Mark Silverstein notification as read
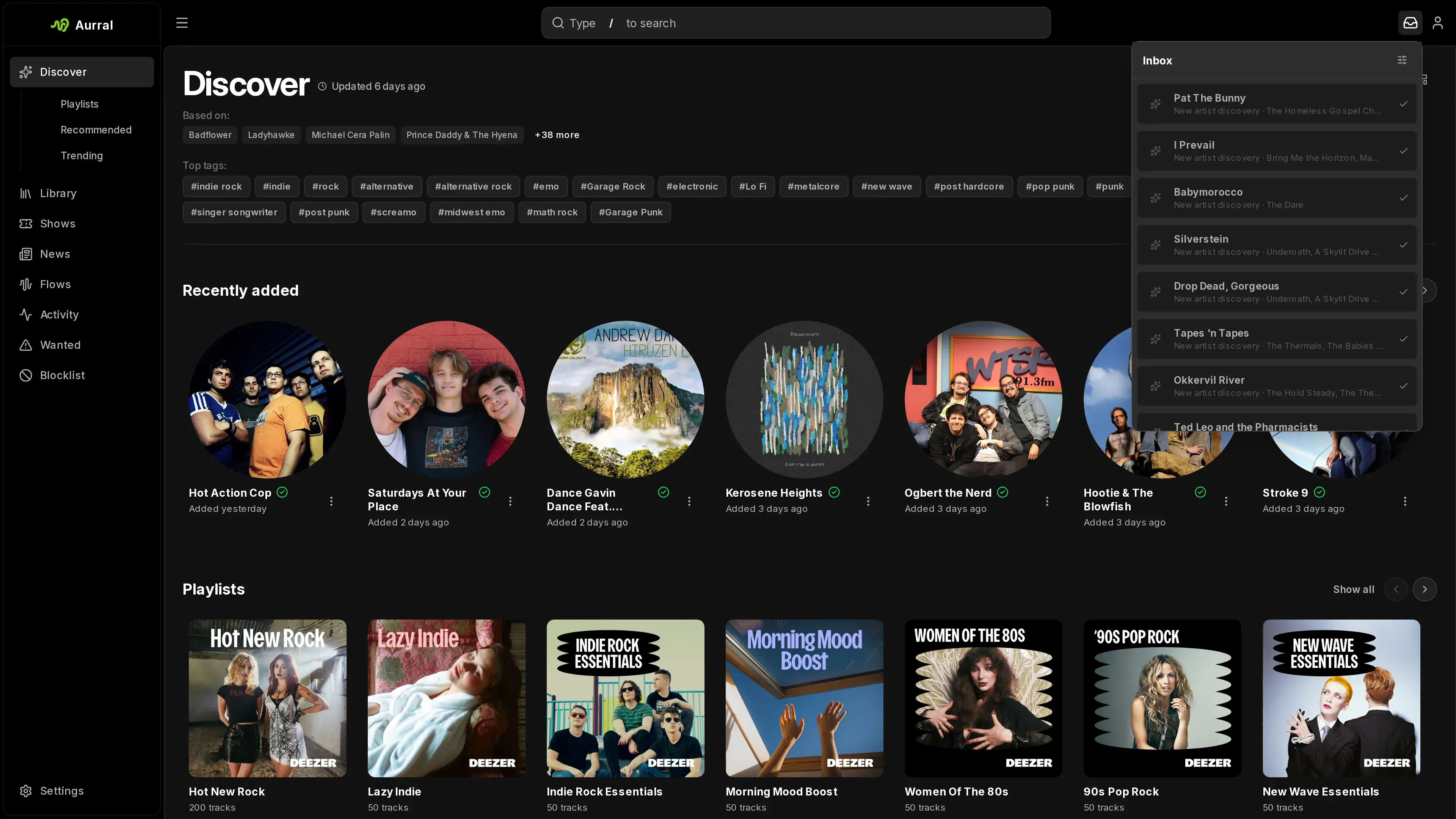This screenshot has height=819, width=1456. click(x=1403, y=245)
